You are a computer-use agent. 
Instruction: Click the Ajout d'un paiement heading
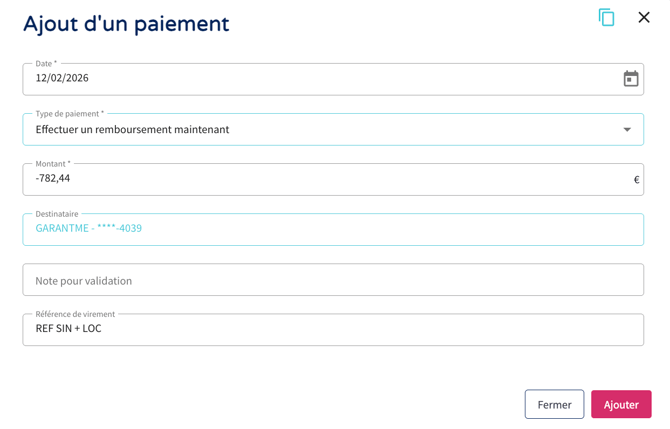(126, 24)
